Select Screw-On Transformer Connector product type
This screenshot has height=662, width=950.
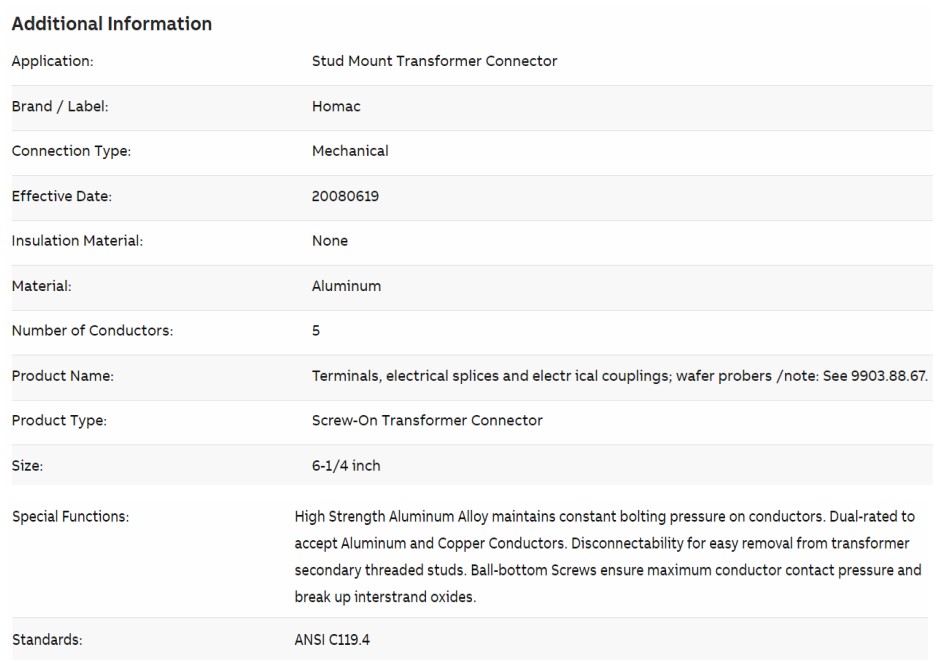coord(427,420)
